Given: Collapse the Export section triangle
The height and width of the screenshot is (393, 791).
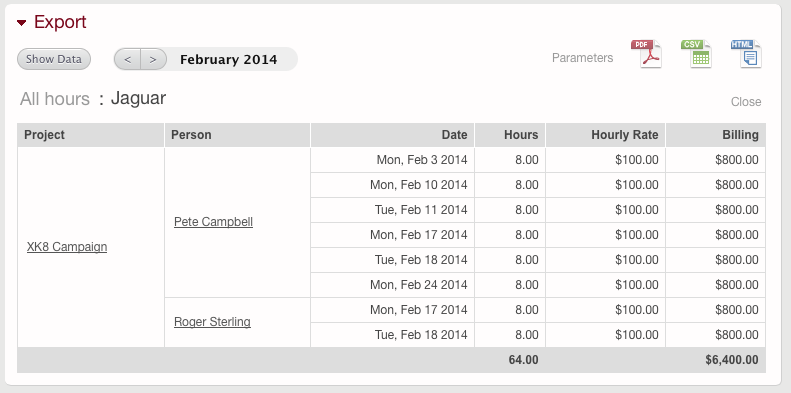Looking at the screenshot, I should coord(21,23).
